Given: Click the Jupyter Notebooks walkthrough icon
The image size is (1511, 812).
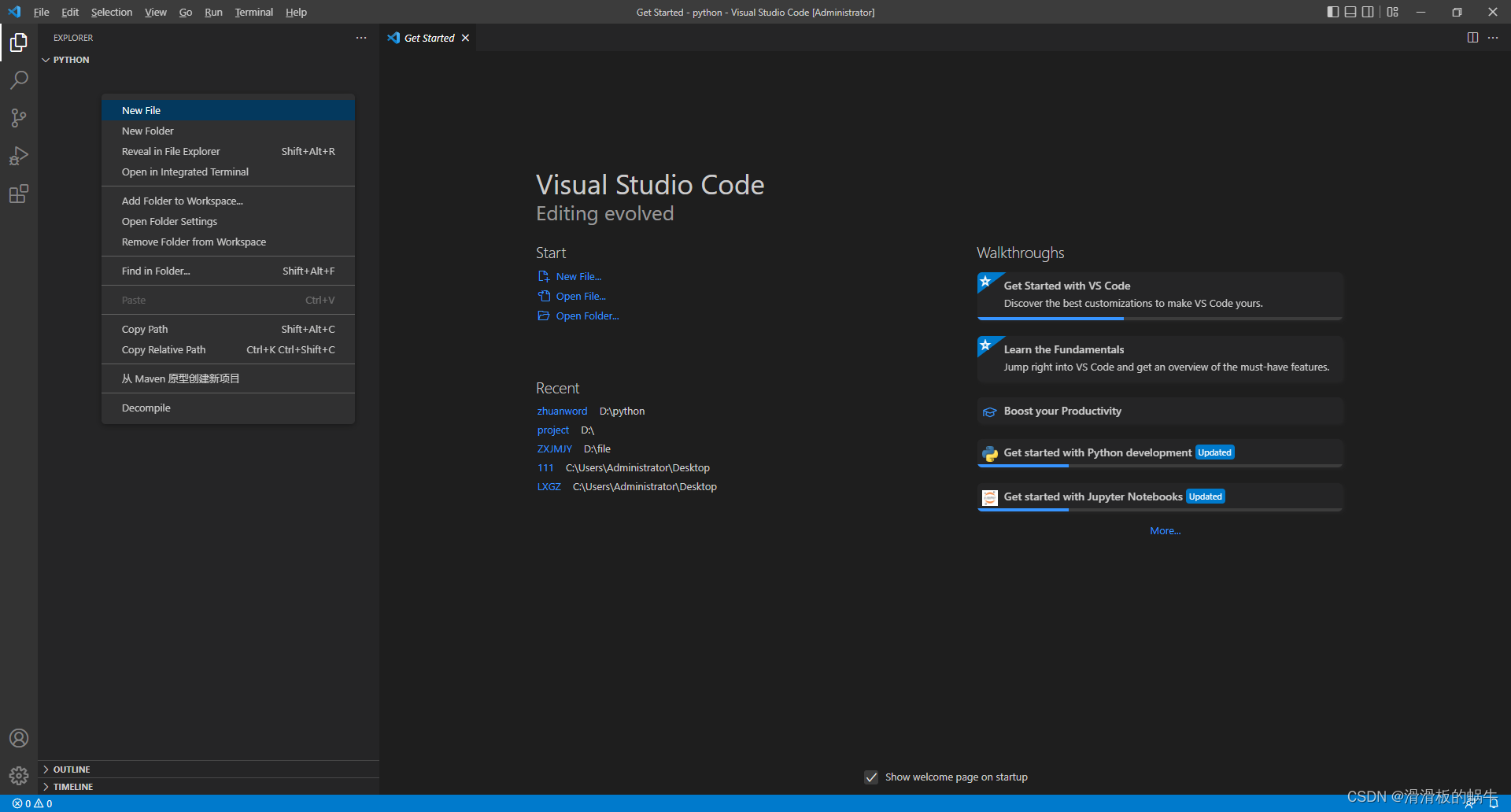Looking at the screenshot, I should pos(990,497).
